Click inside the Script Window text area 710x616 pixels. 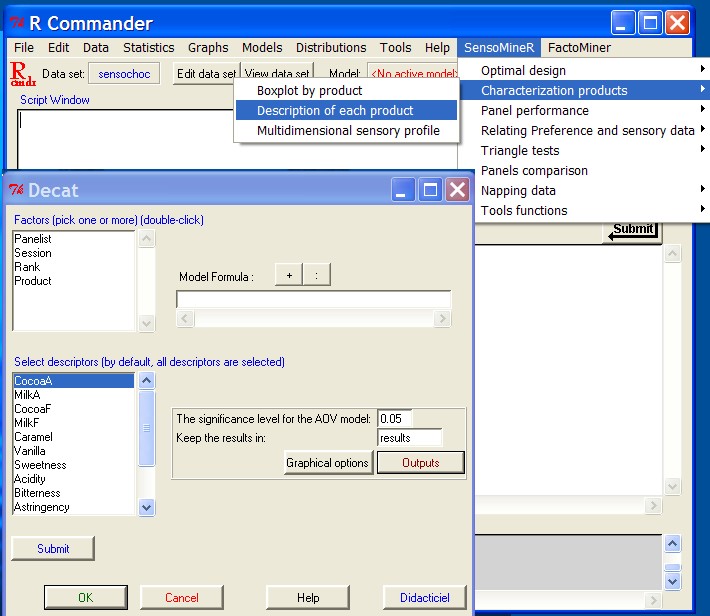tap(125, 139)
